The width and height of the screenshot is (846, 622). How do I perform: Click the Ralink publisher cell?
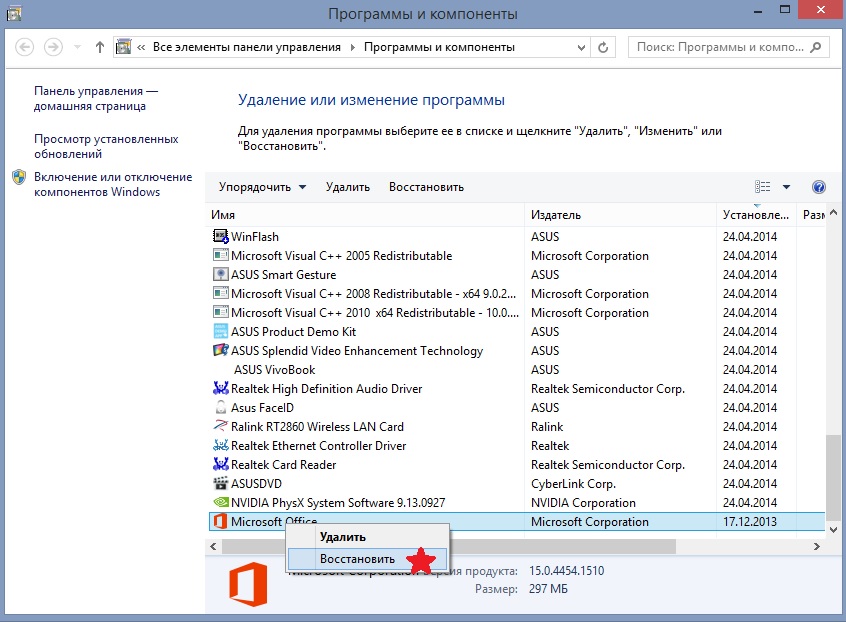[x=547, y=427]
